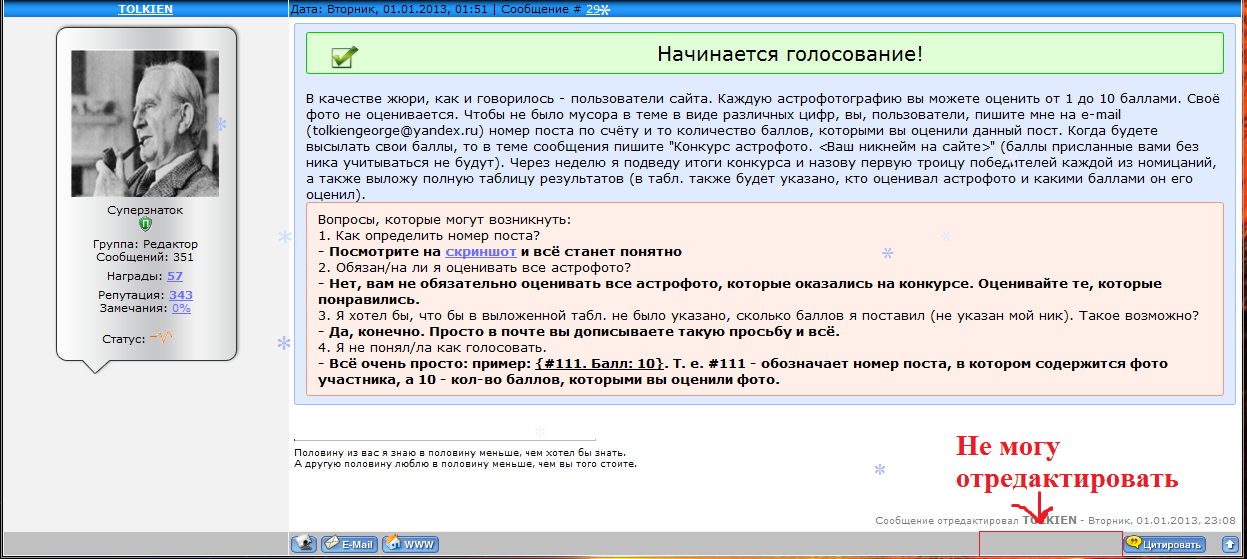The width and height of the screenshot is (1247, 559).
Task: Click the 'Дата: Вторник, 01.01.2013, 01:51' text
Action: [x=390, y=9]
